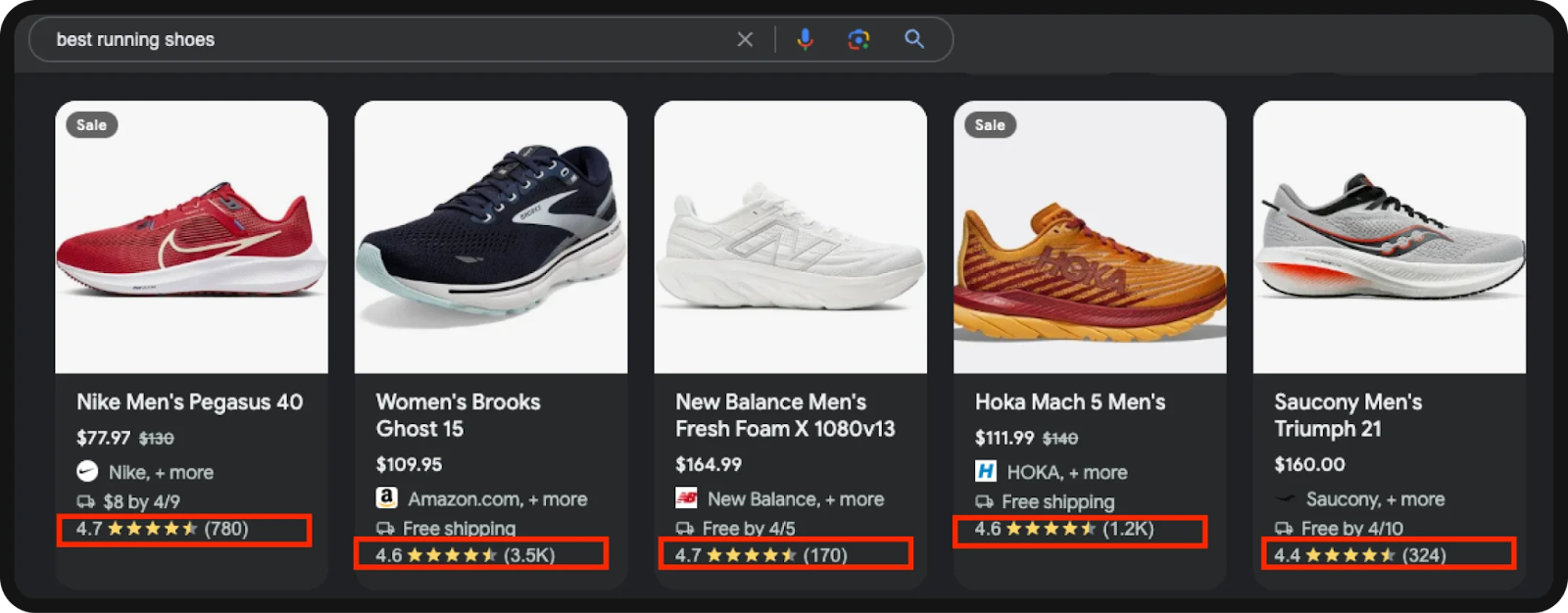Open the 'Women's Brooks Ghost 15' title link
Image resolution: width=1568 pixels, height=613 pixels.
(x=459, y=415)
